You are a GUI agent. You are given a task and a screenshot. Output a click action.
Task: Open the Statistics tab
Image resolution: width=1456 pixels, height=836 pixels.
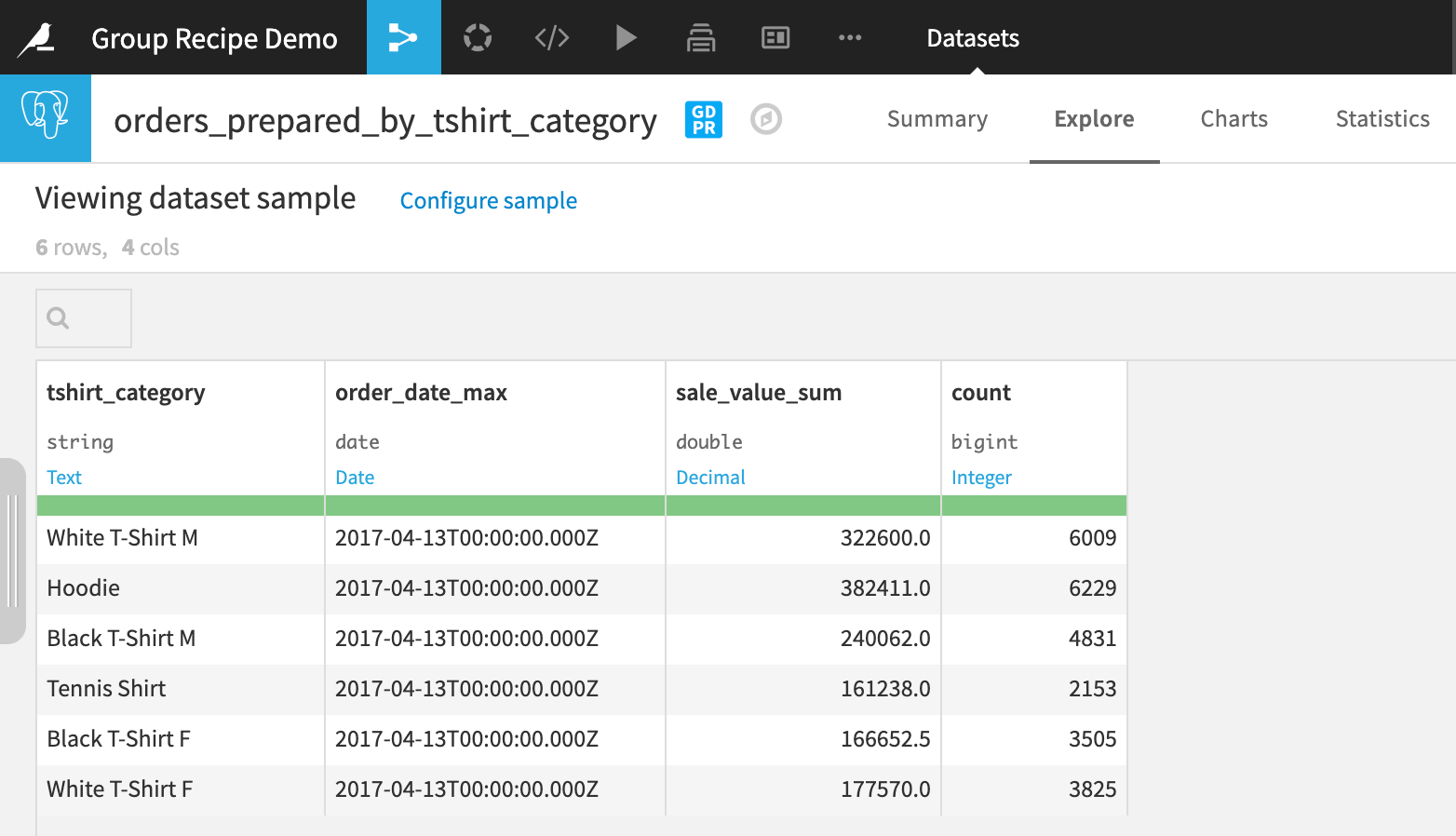(1382, 119)
